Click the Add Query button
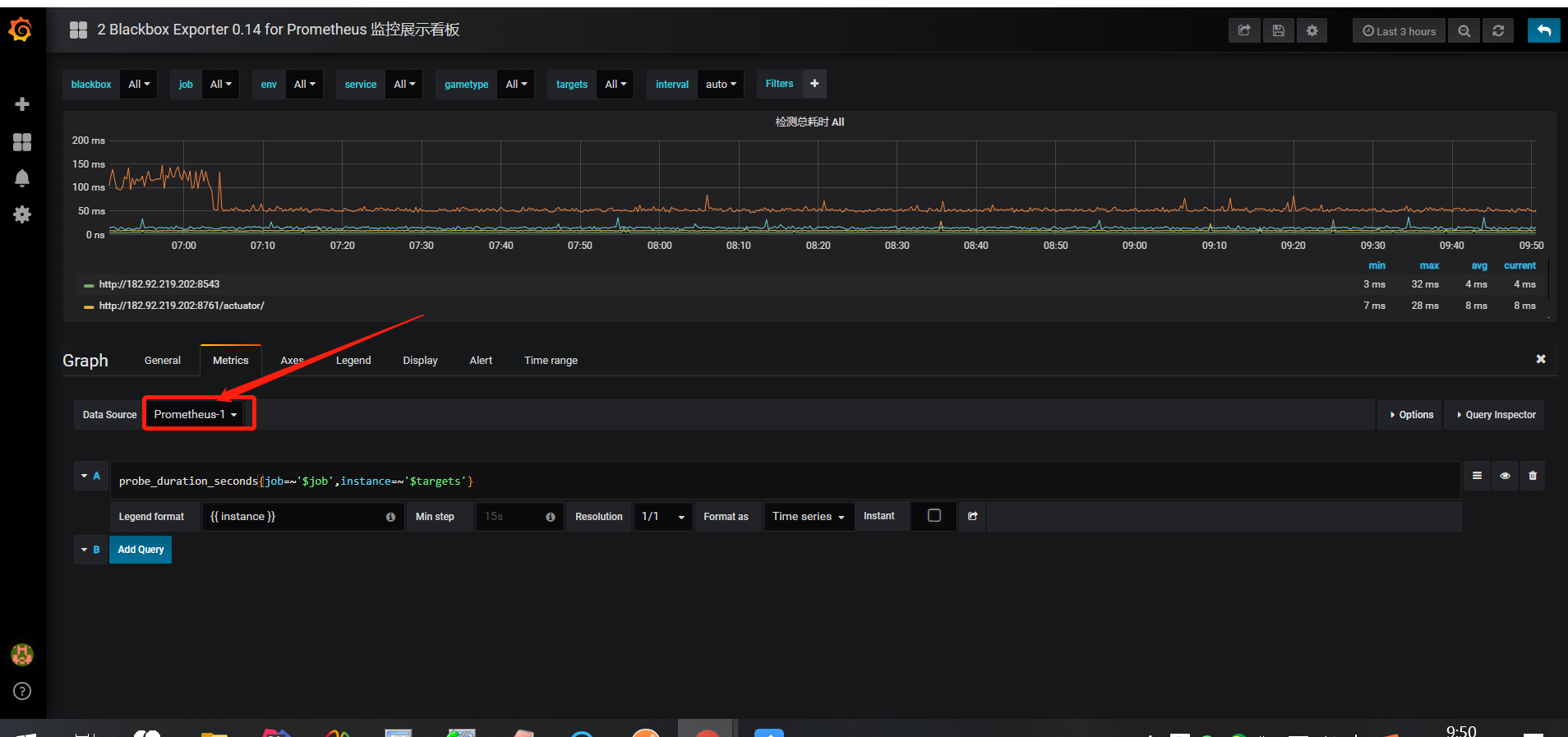Screen dimensions: 1568x737 pyautogui.click(x=141, y=550)
